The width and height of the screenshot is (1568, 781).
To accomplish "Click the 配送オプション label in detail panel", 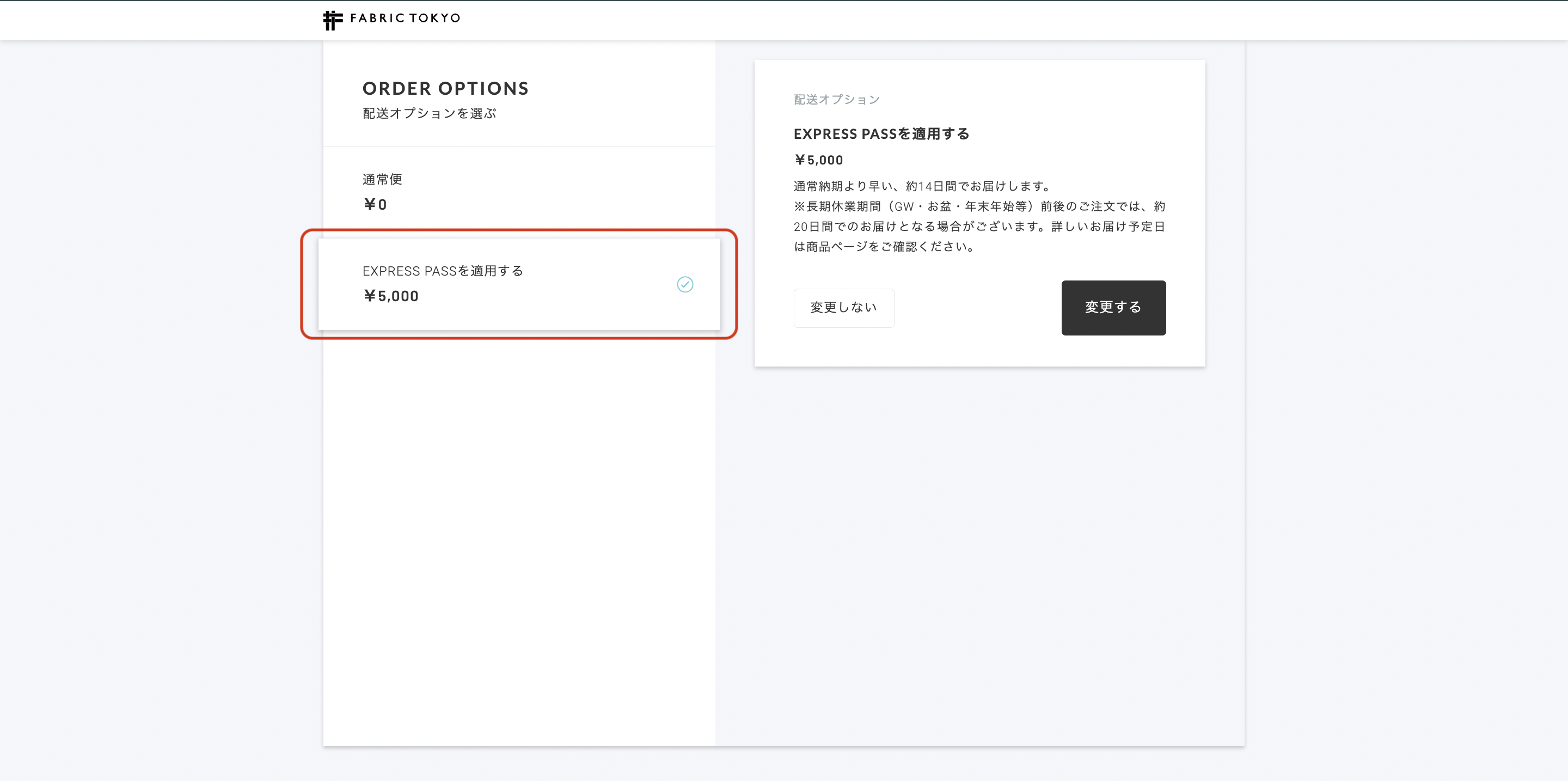I will coord(837,100).
